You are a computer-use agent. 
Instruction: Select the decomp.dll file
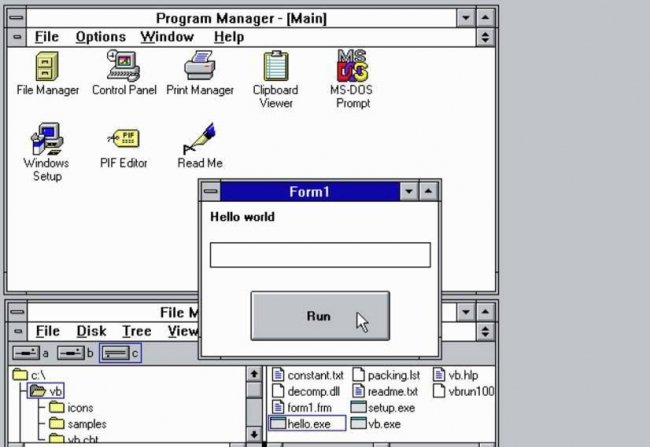pyautogui.click(x=306, y=391)
